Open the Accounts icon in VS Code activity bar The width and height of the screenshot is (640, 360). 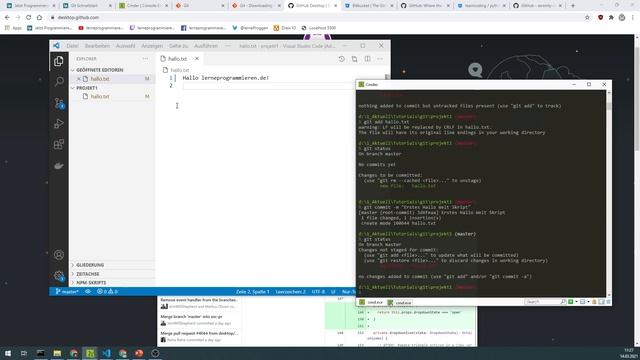pos(59,255)
